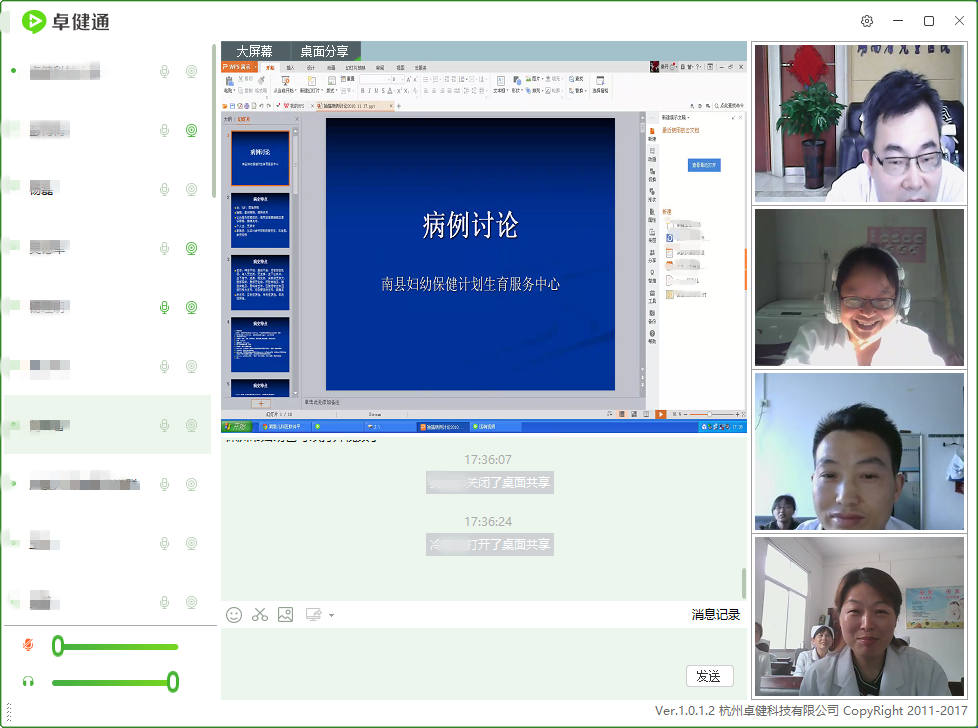Open settings via the gear icon

click(867, 21)
